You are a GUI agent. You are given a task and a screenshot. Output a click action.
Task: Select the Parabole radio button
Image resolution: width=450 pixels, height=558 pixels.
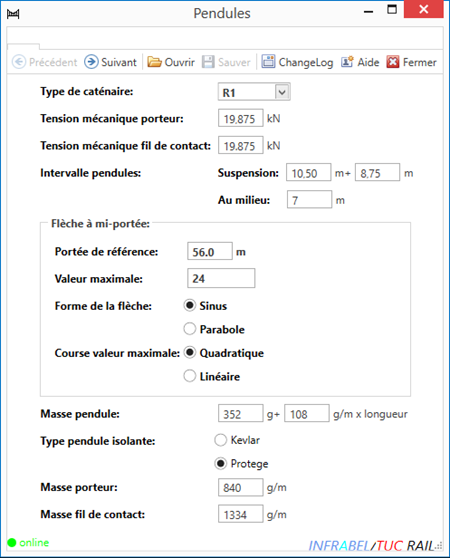click(x=190, y=329)
